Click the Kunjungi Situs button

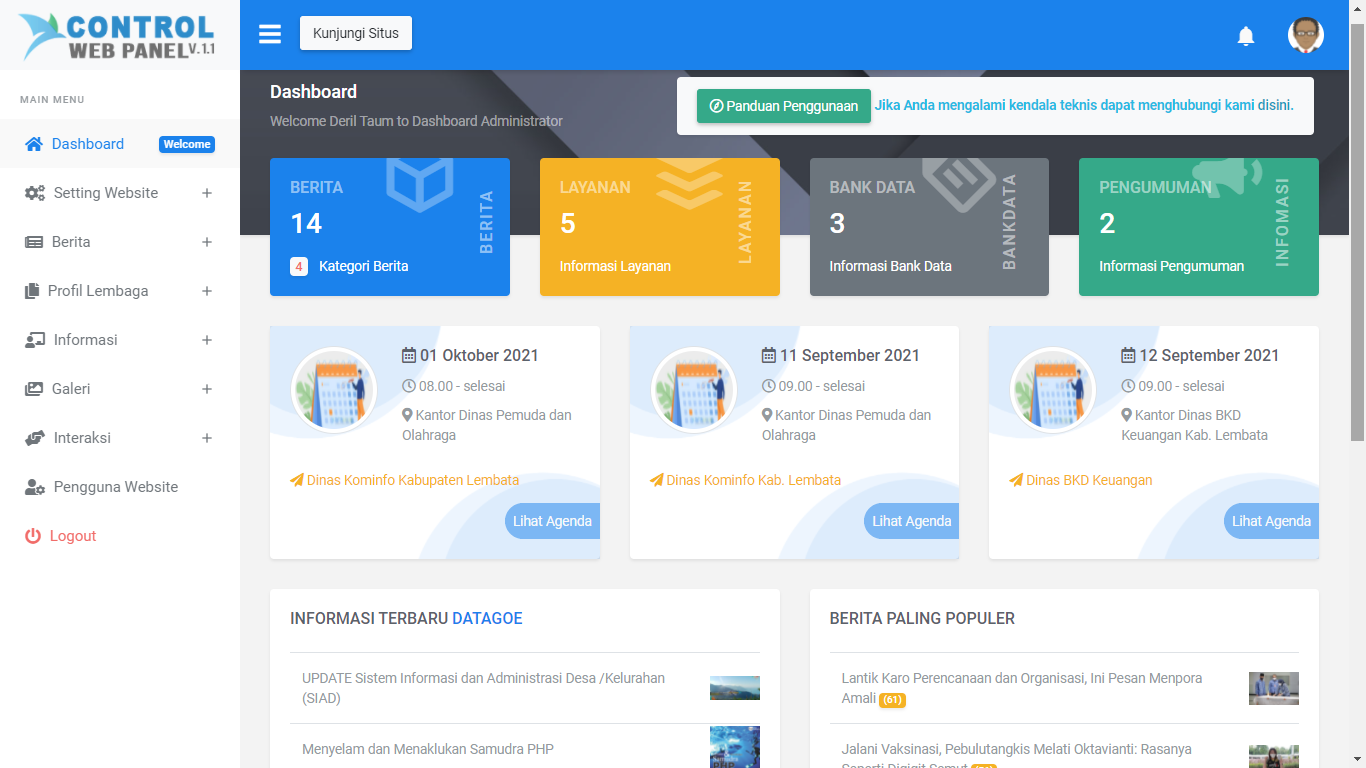355,33
